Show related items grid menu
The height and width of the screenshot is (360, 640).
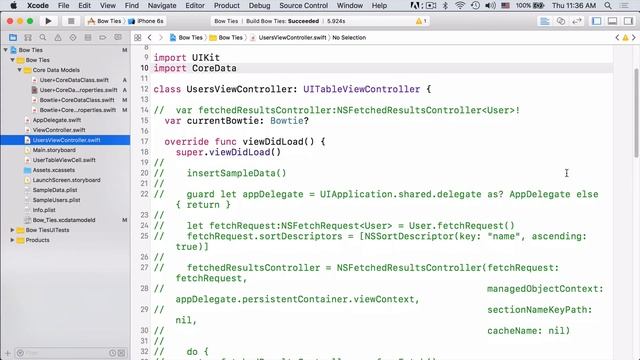(138, 38)
